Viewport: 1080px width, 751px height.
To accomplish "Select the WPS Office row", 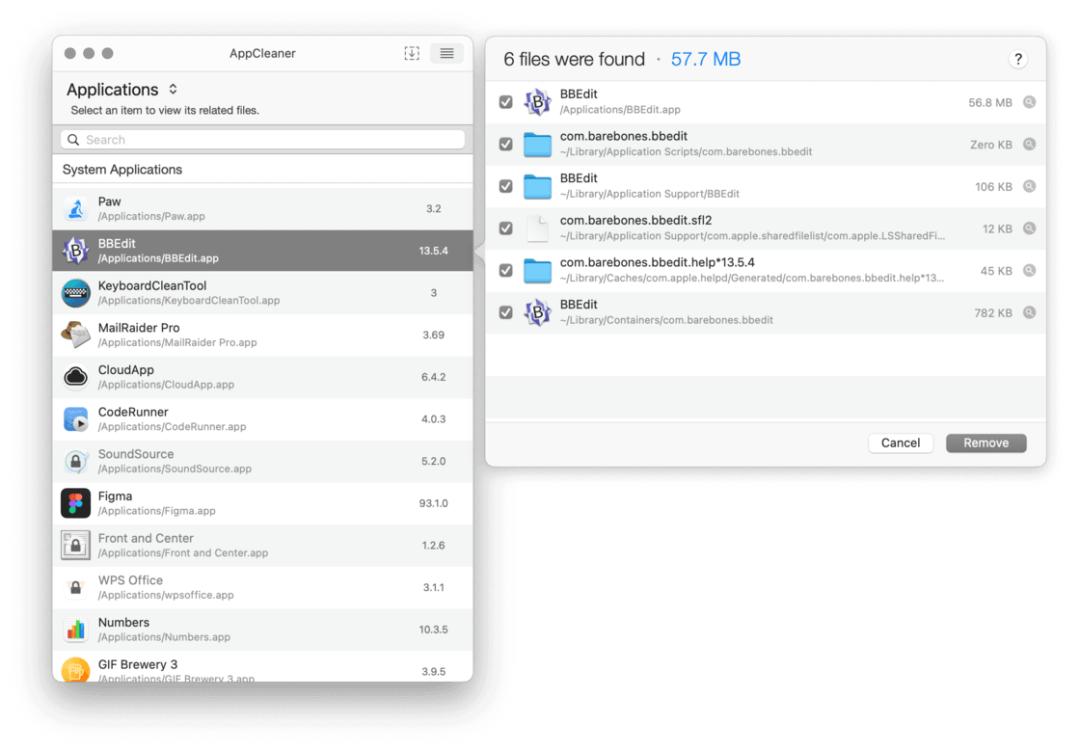I will click(262, 587).
